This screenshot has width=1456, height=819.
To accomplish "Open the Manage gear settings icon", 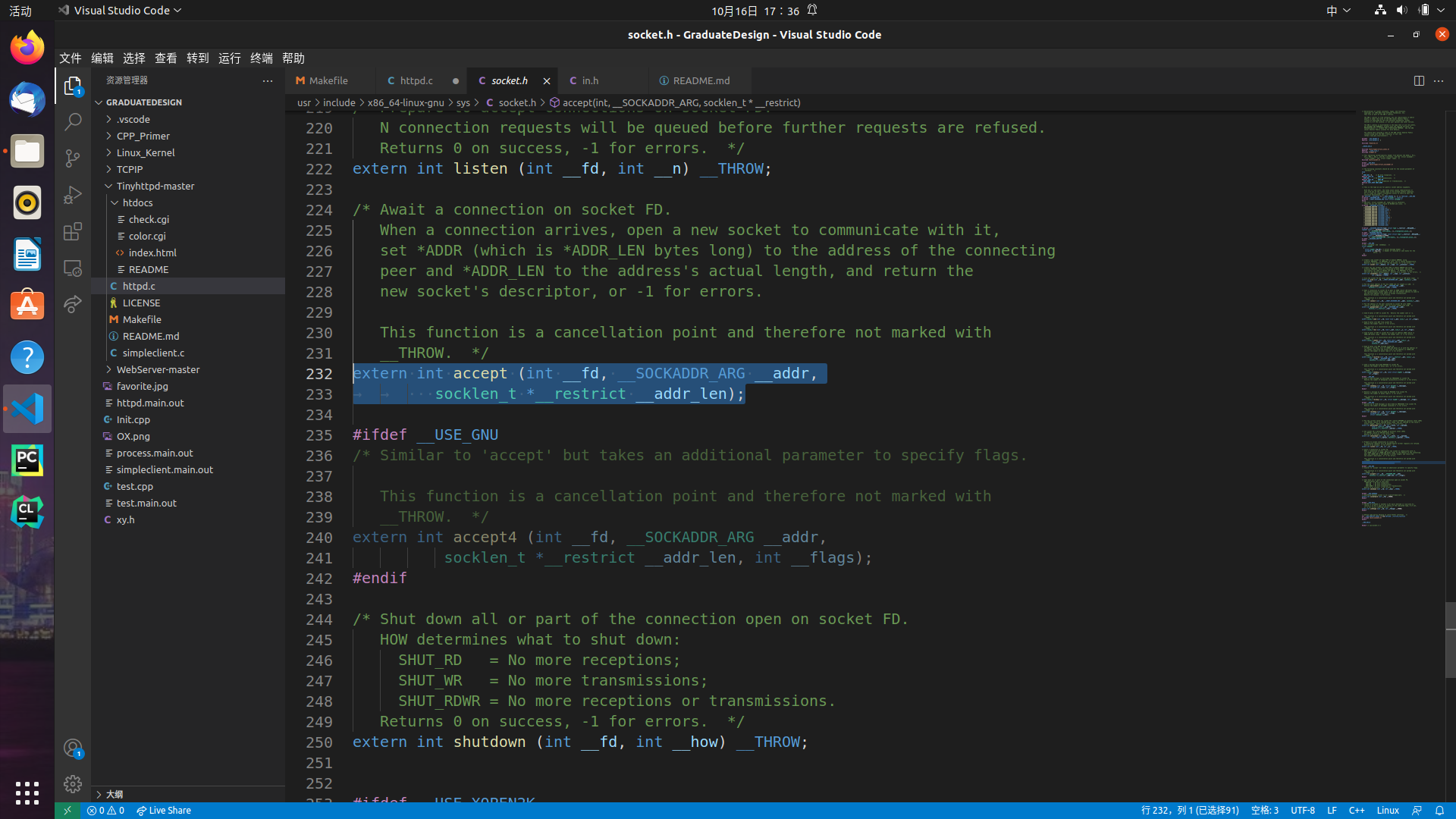I will [x=73, y=783].
